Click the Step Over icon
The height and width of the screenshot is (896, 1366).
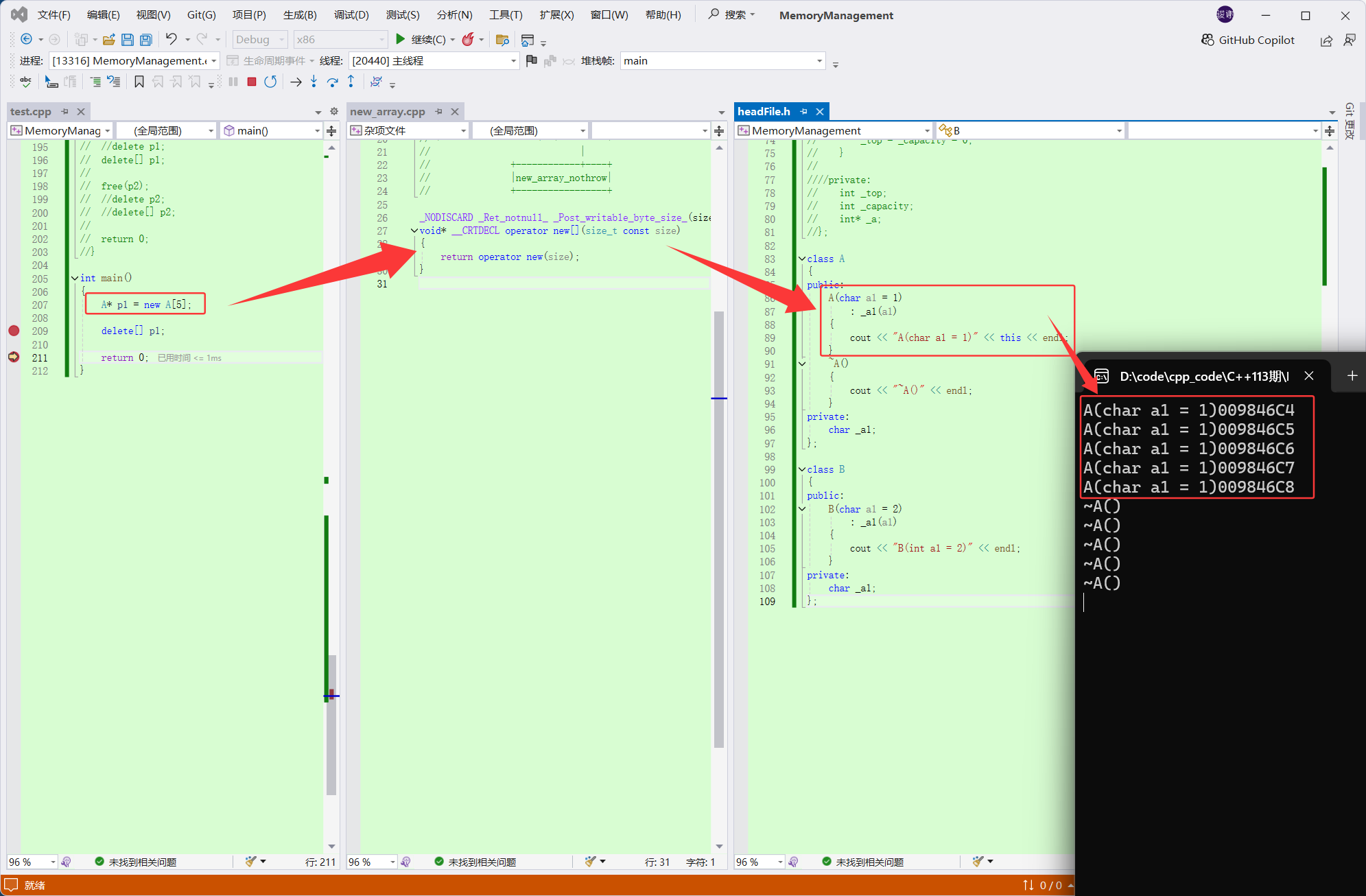click(332, 82)
